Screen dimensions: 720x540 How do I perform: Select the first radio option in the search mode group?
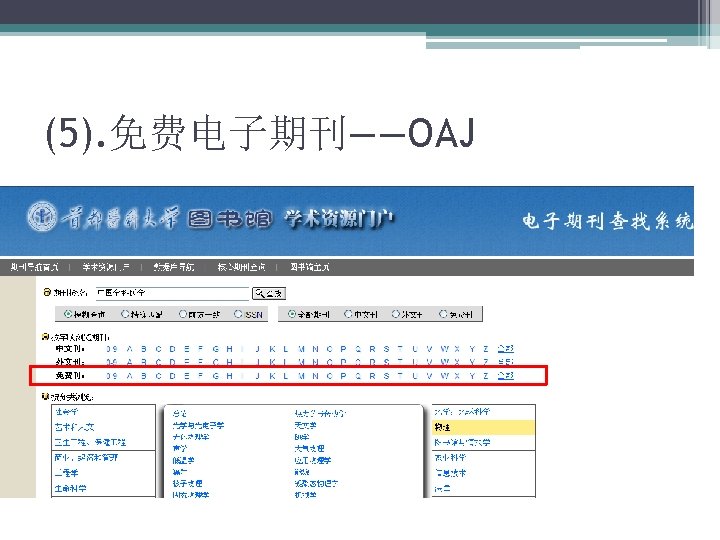point(68,314)
